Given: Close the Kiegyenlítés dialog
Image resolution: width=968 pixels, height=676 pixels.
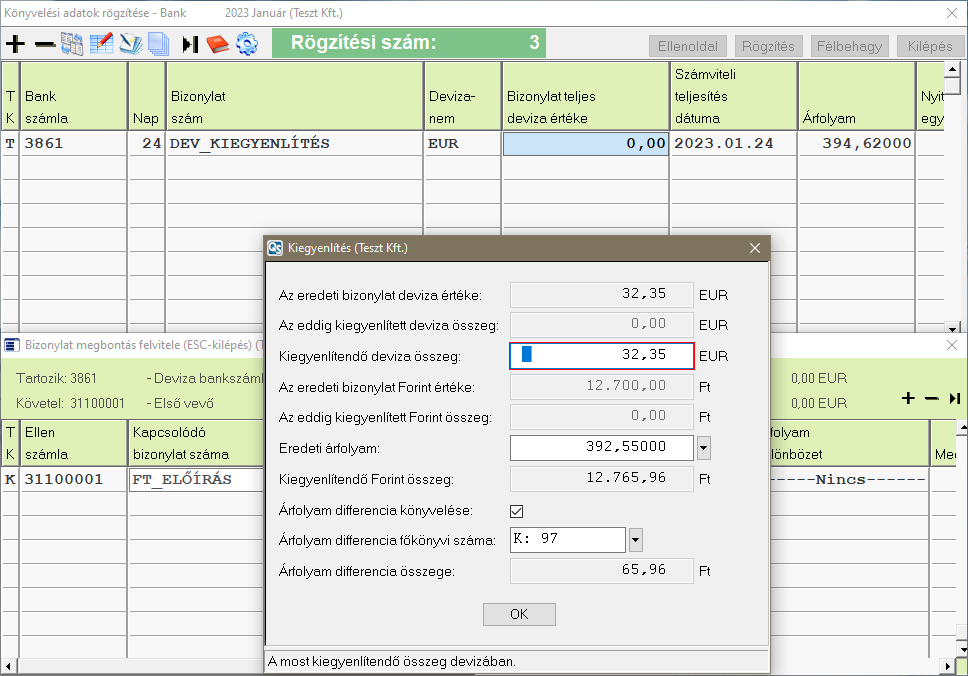Looking at the screenshot, I should [x=754, y=248].
